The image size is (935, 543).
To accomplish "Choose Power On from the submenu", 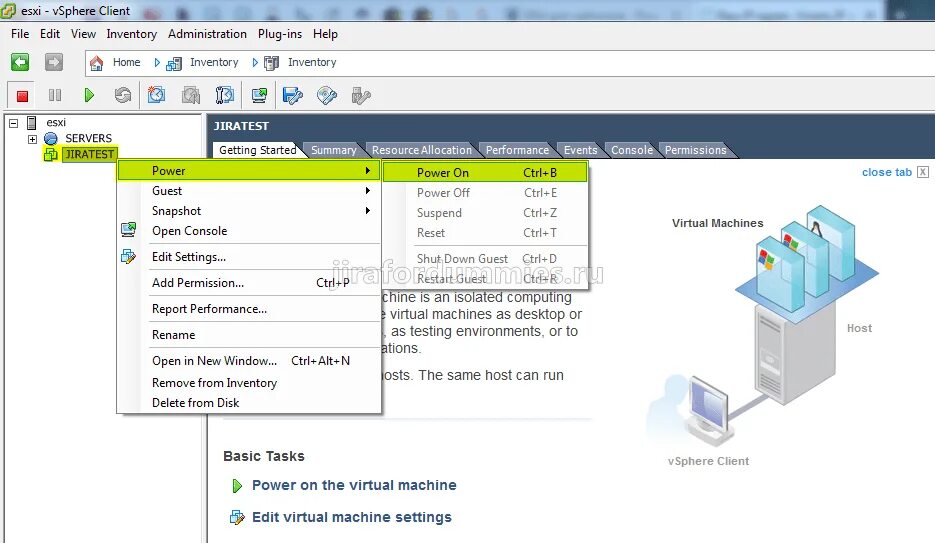I will [485, 172].
